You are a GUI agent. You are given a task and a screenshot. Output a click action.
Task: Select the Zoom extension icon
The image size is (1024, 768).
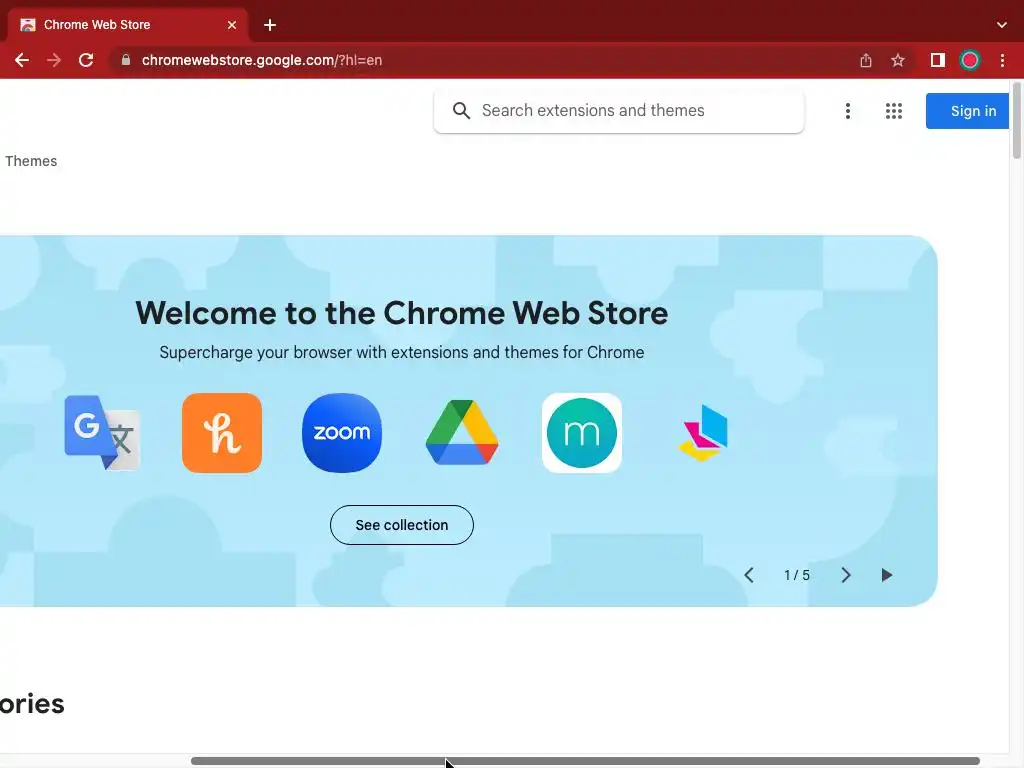(x=342, y=432)
